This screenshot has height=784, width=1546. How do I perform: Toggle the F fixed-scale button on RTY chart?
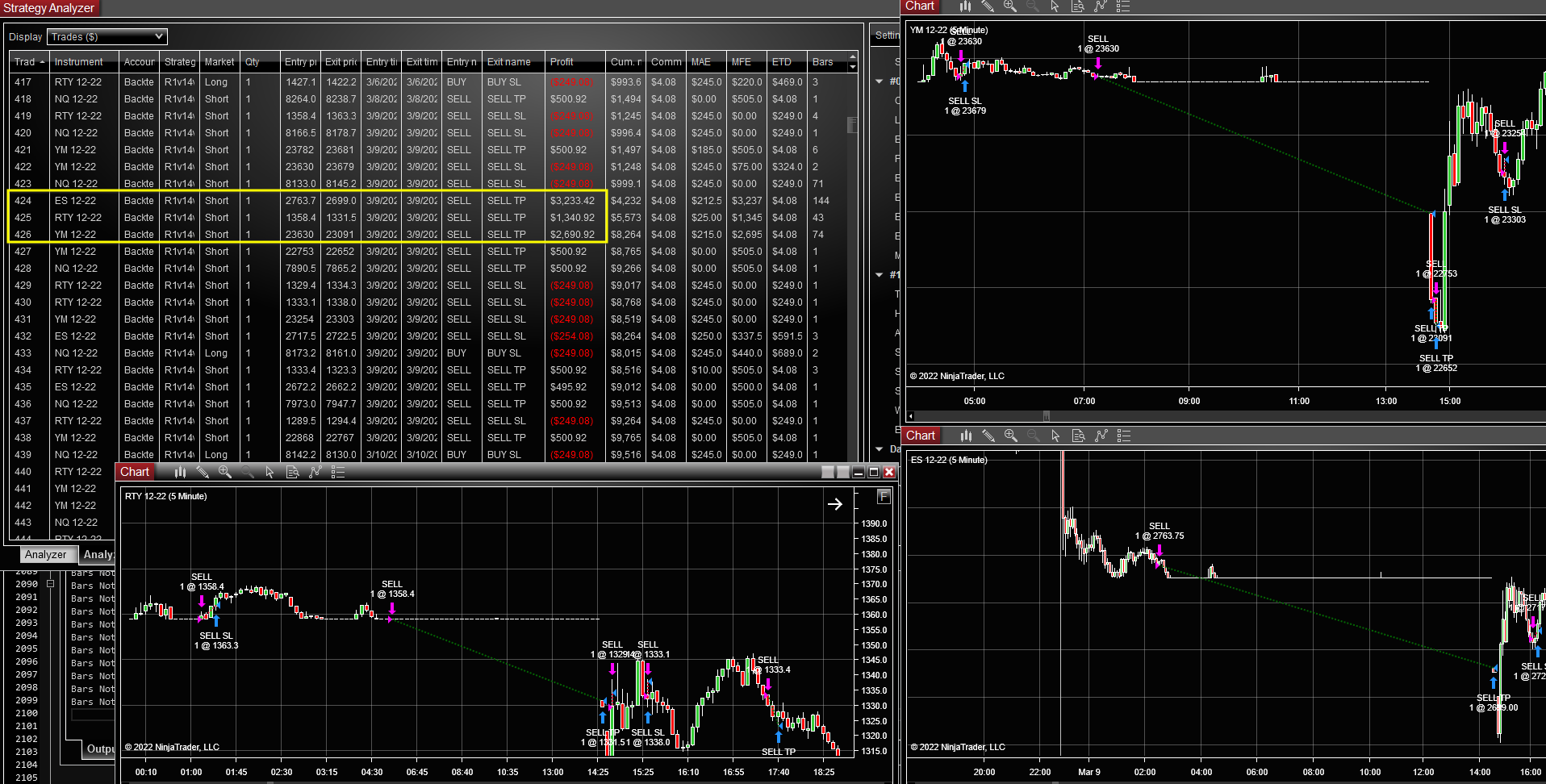pyautogui.click(x=884, y=497)
